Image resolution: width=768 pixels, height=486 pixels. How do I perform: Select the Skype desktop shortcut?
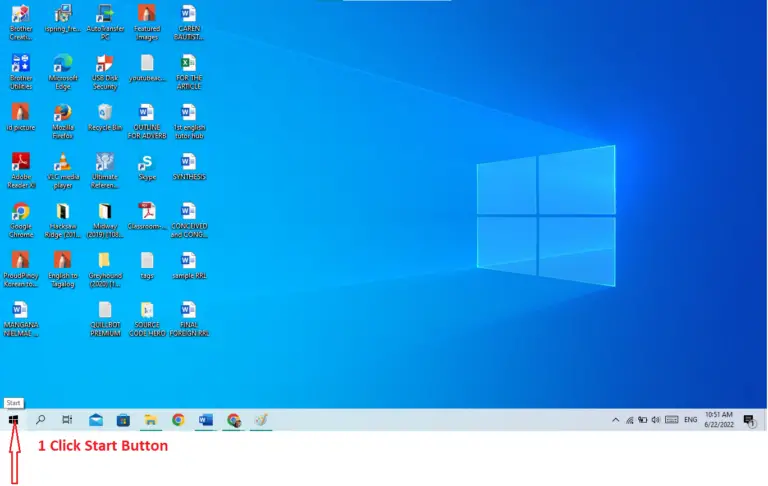[147, 167]
